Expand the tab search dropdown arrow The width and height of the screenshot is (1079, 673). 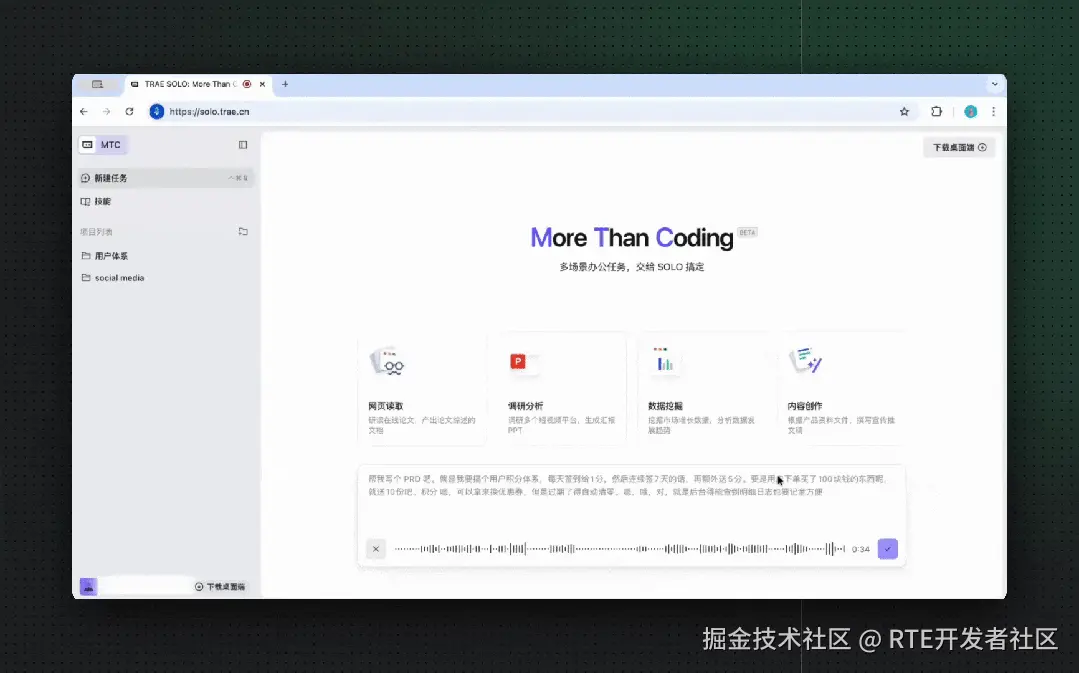coord(994,84)
